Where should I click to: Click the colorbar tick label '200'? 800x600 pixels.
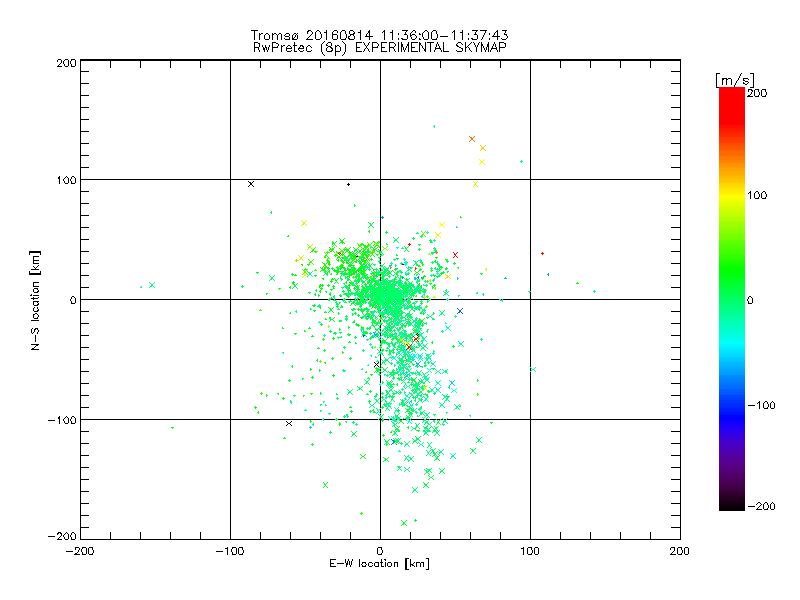(757, 93)
